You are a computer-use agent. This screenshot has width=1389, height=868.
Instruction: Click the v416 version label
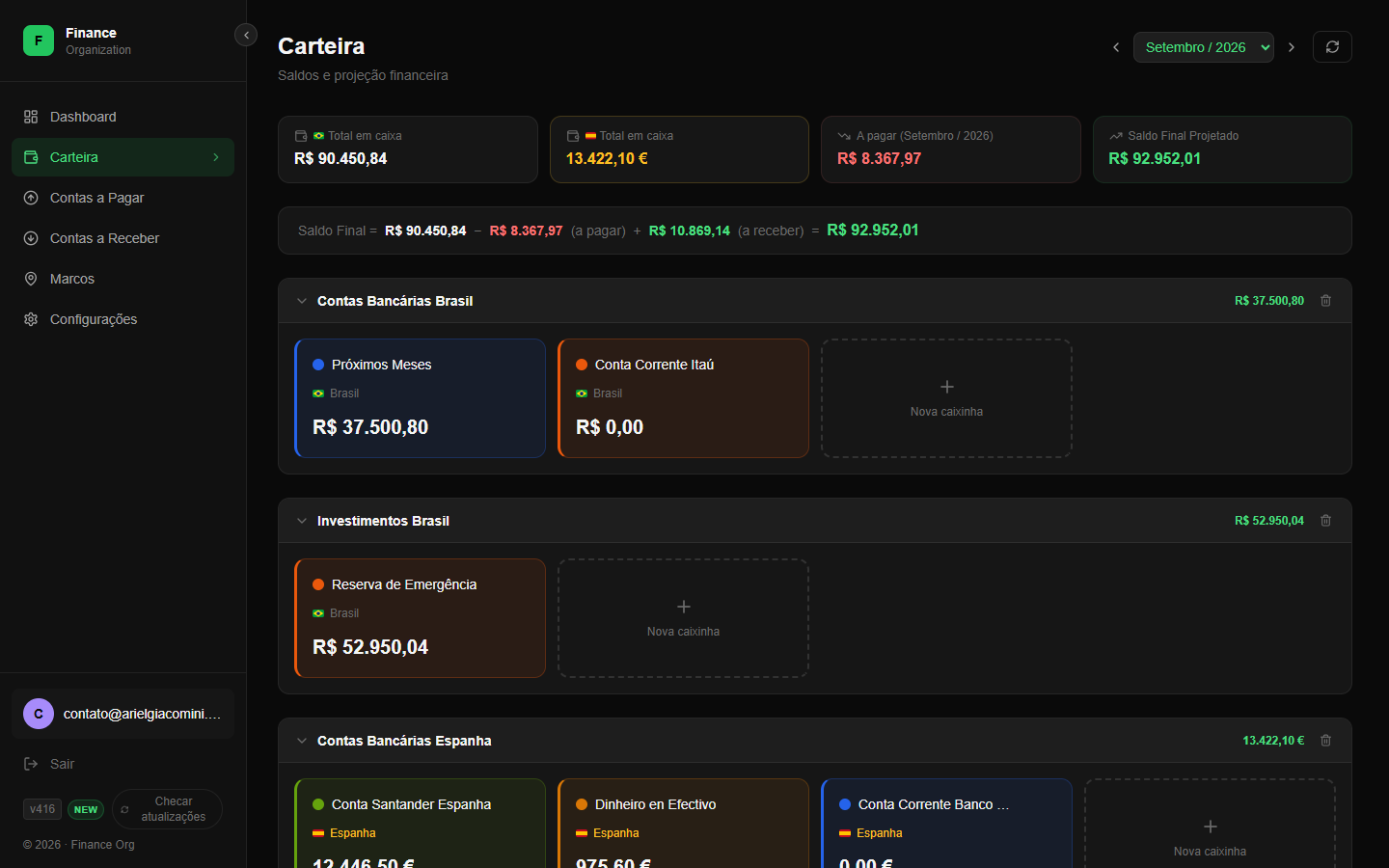click(x=42, y=809)
